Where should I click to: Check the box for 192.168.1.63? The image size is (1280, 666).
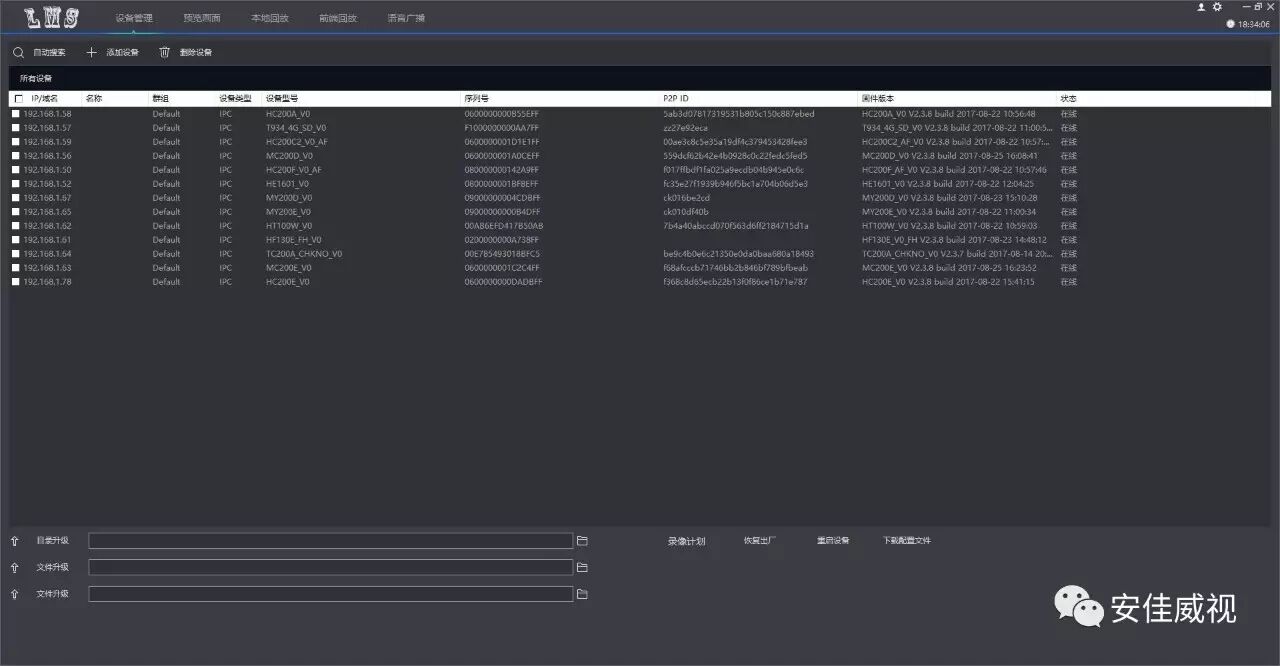tap(15, 268)
